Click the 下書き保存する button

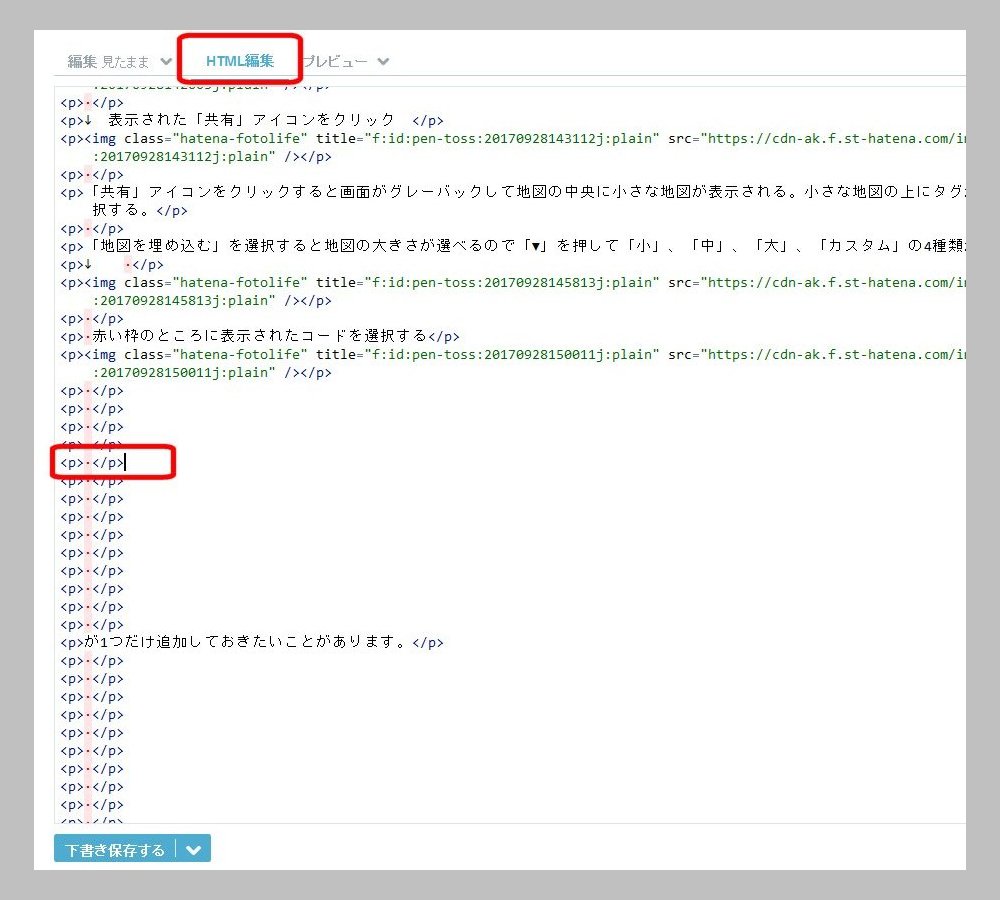point(115,850)
